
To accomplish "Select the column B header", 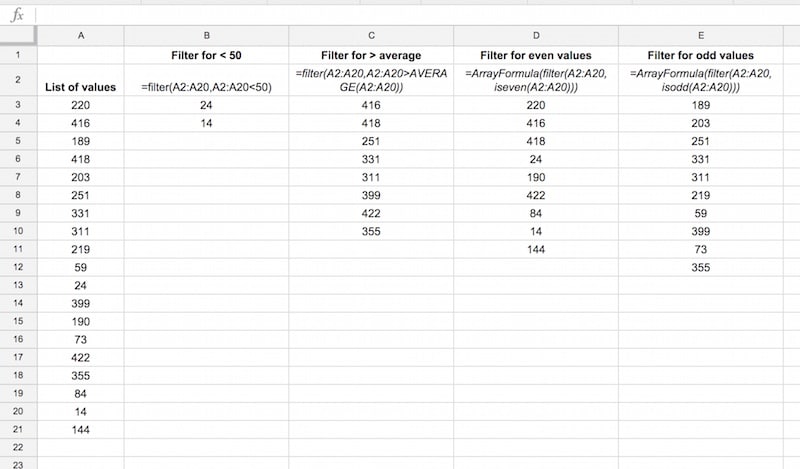I will tap(206, 35).
